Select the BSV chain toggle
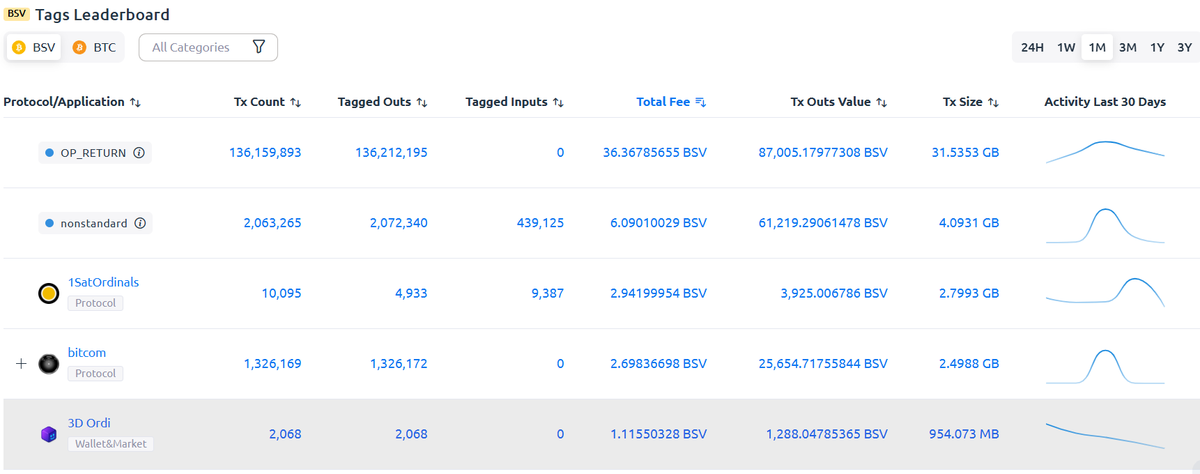Image resolution: width=1200 pixels, height=474 pixels. click(34, 47)
